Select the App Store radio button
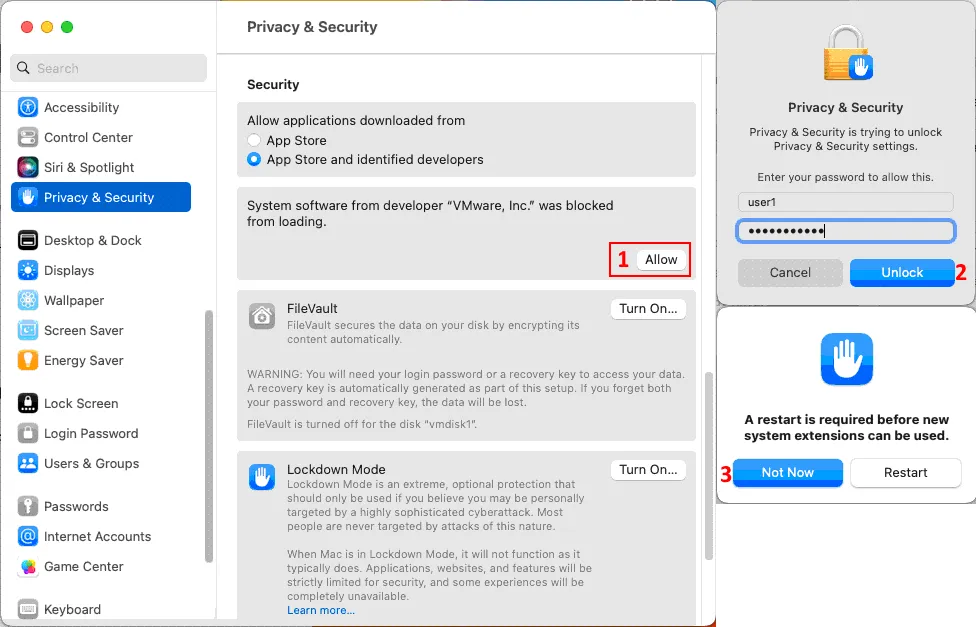The height and width of the screenshot is (627, 976). click(255, 141)
